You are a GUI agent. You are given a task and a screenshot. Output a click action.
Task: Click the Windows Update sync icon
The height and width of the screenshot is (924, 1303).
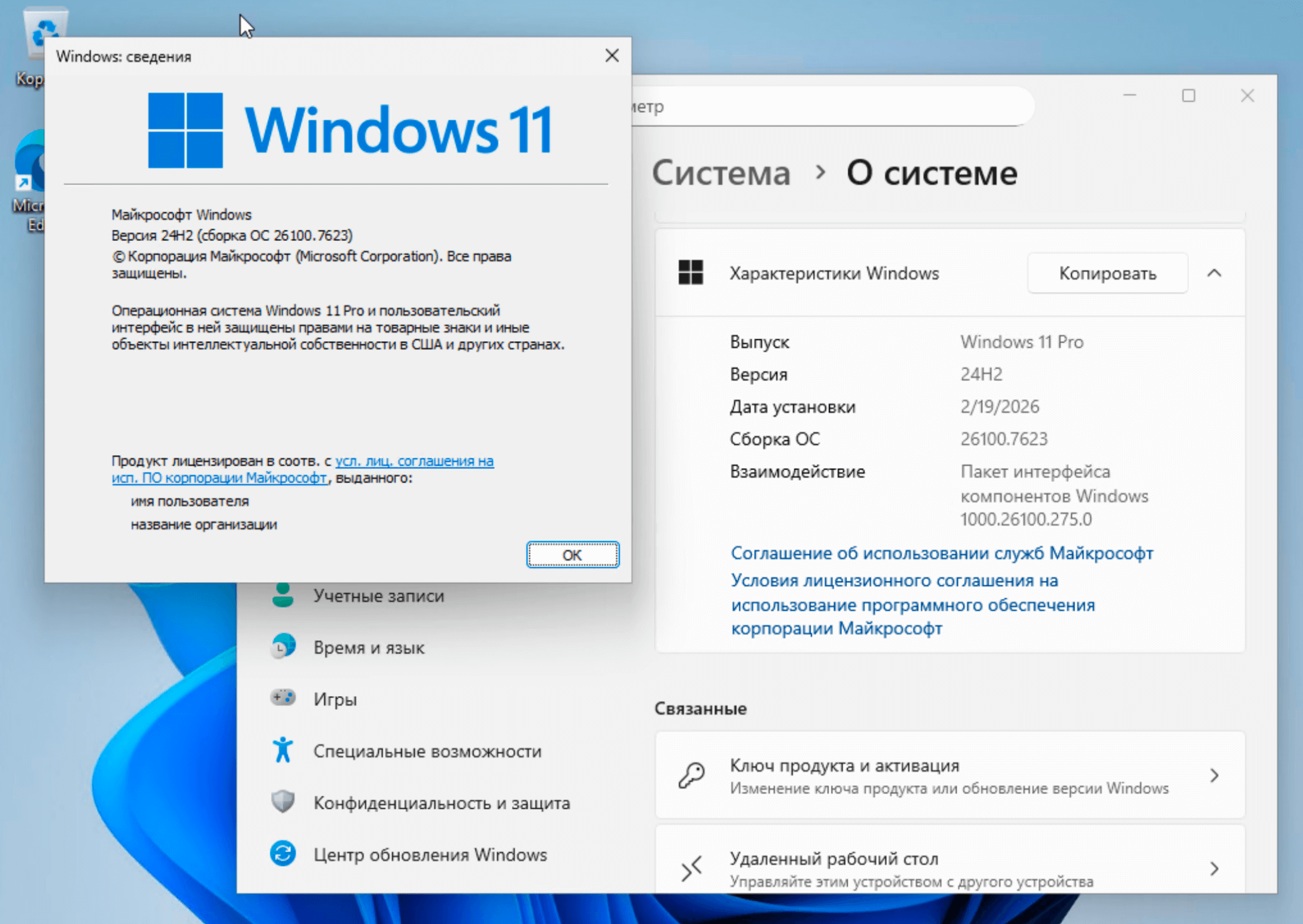tap(283, 854)
